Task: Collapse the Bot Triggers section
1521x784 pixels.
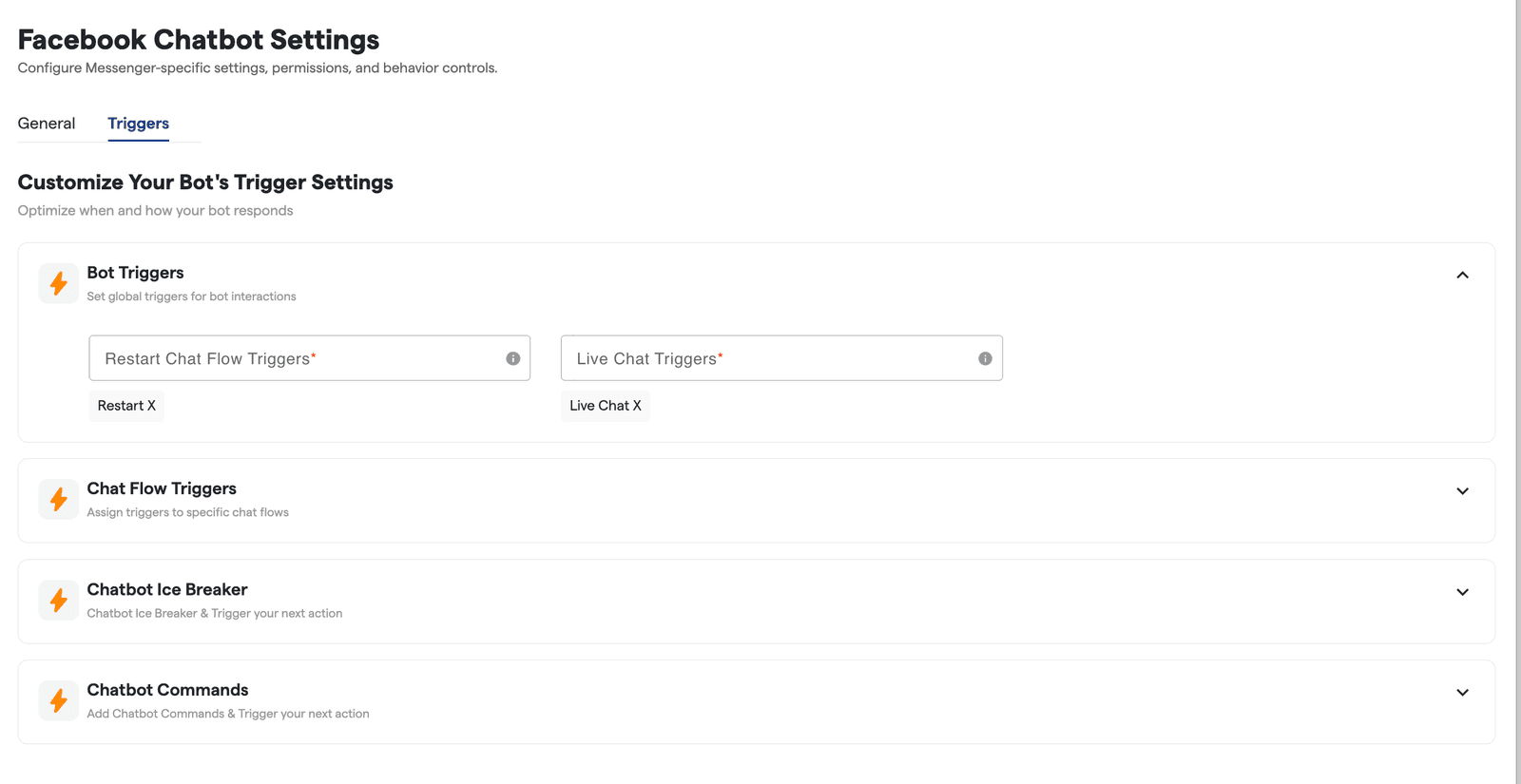Action: pyautogui.click(x=1462, y=275)
